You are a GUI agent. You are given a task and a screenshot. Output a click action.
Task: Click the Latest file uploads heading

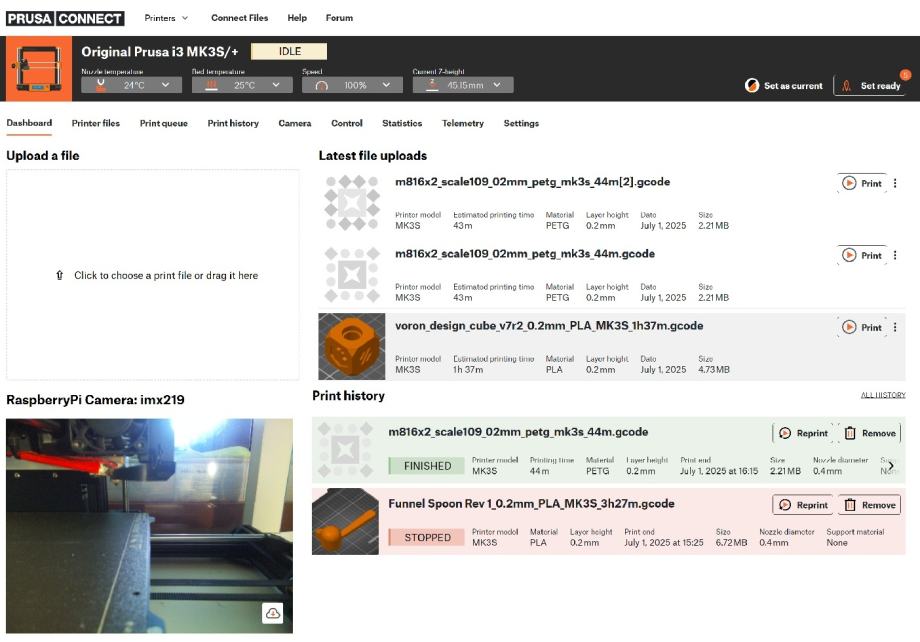pyautogui.click(x=373, y=156)
